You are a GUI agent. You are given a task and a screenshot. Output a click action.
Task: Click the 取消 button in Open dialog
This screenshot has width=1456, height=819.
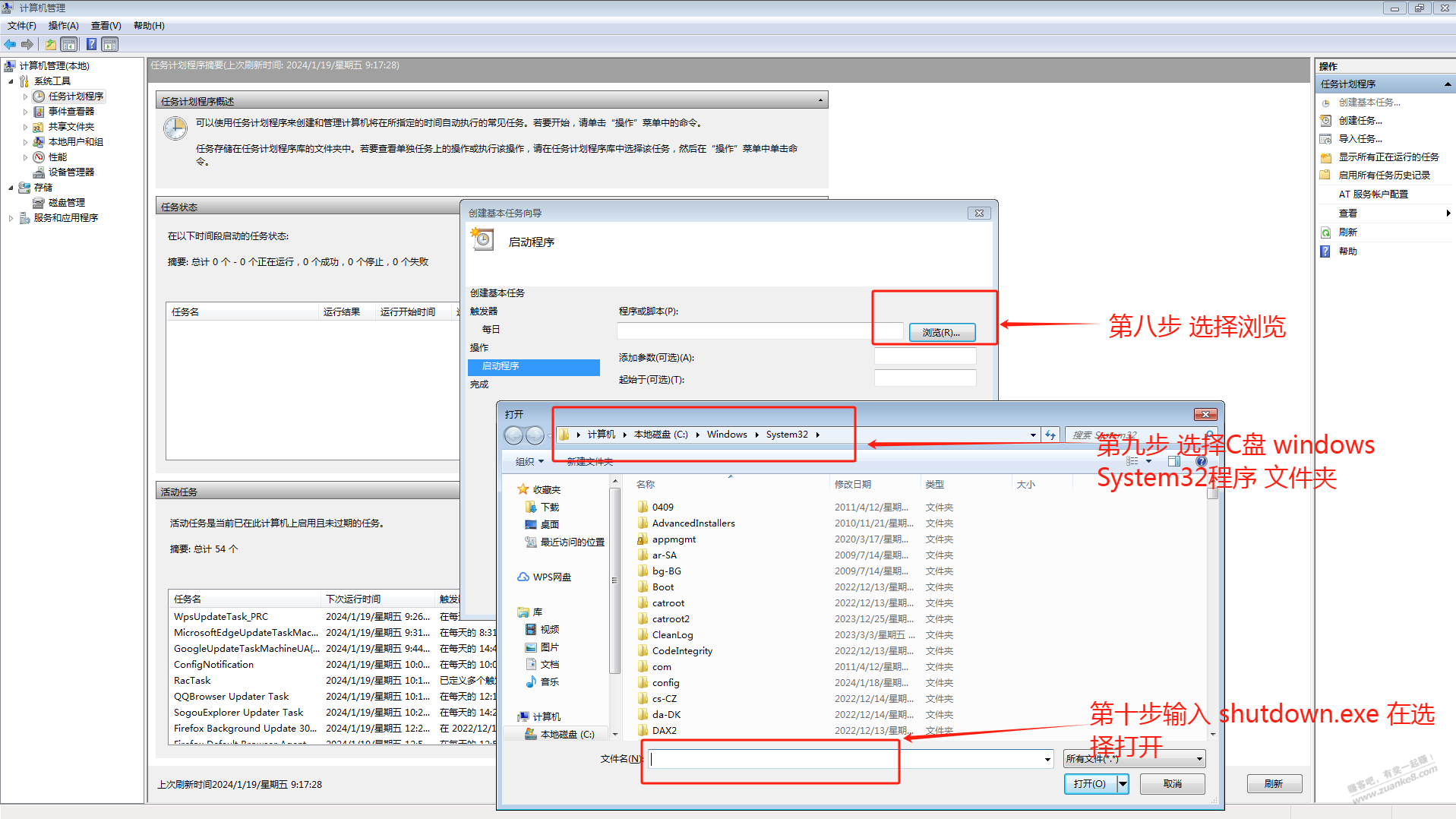point(1173,784)
